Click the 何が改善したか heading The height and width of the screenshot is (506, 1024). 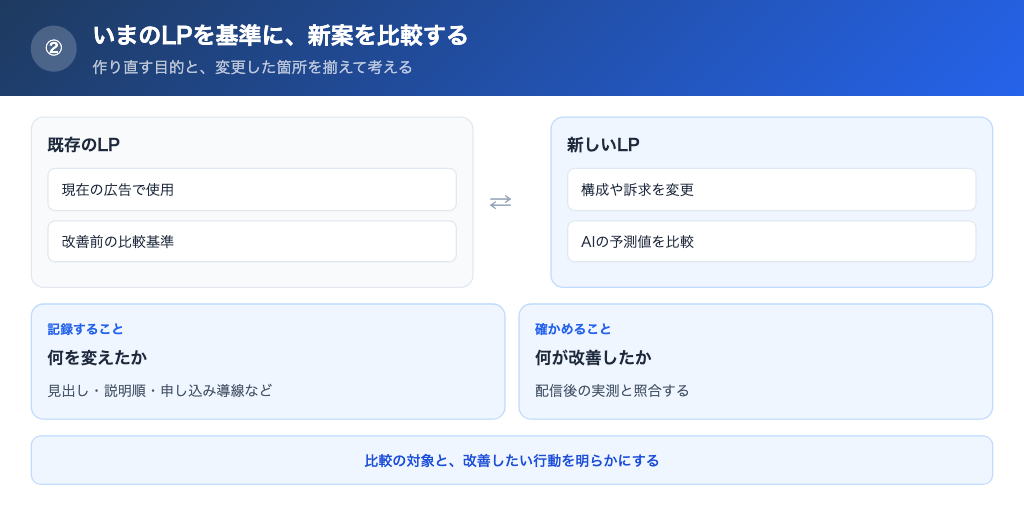point(593,358)
